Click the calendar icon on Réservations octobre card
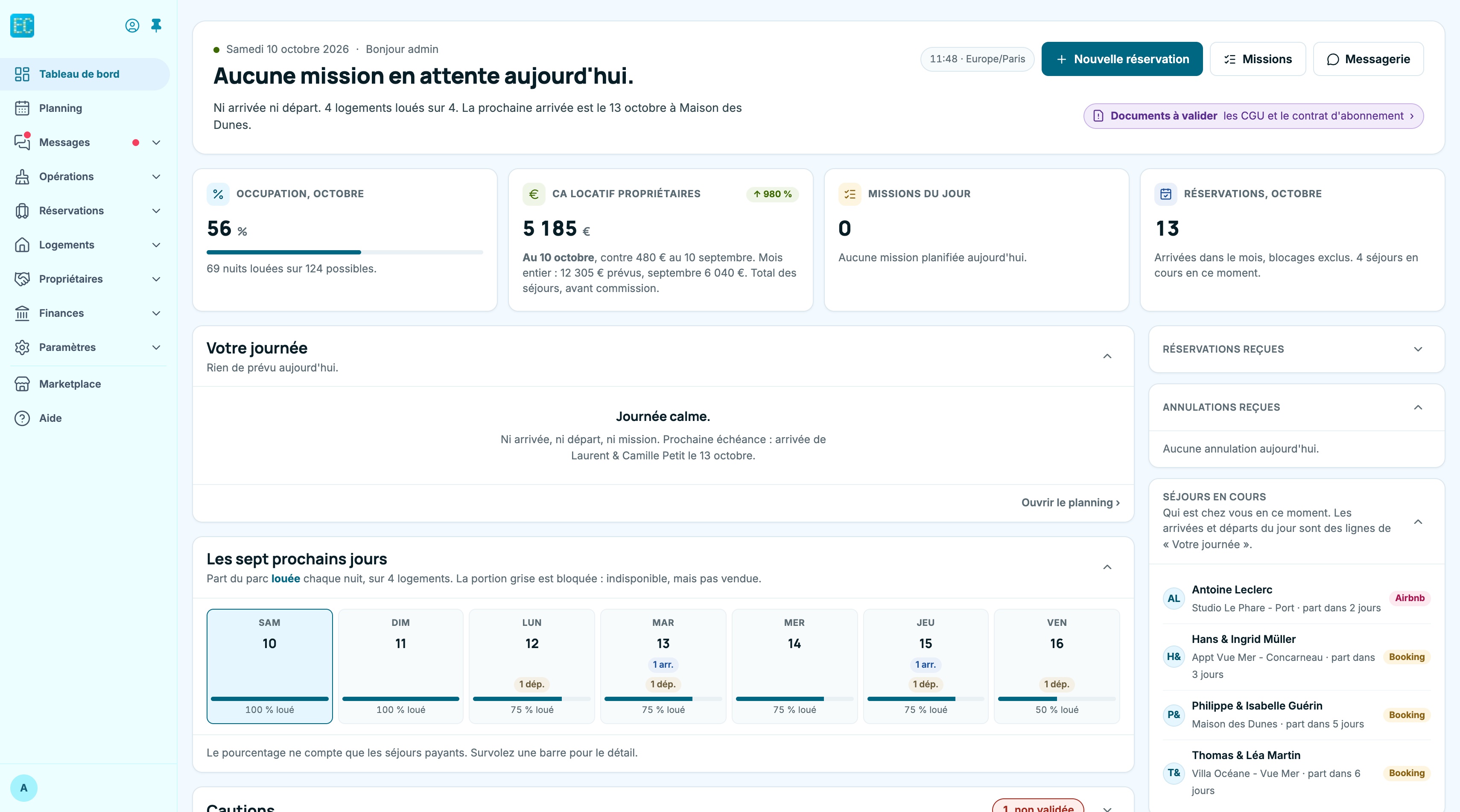Screen dimensions: 1460x812 [1166, 194]
